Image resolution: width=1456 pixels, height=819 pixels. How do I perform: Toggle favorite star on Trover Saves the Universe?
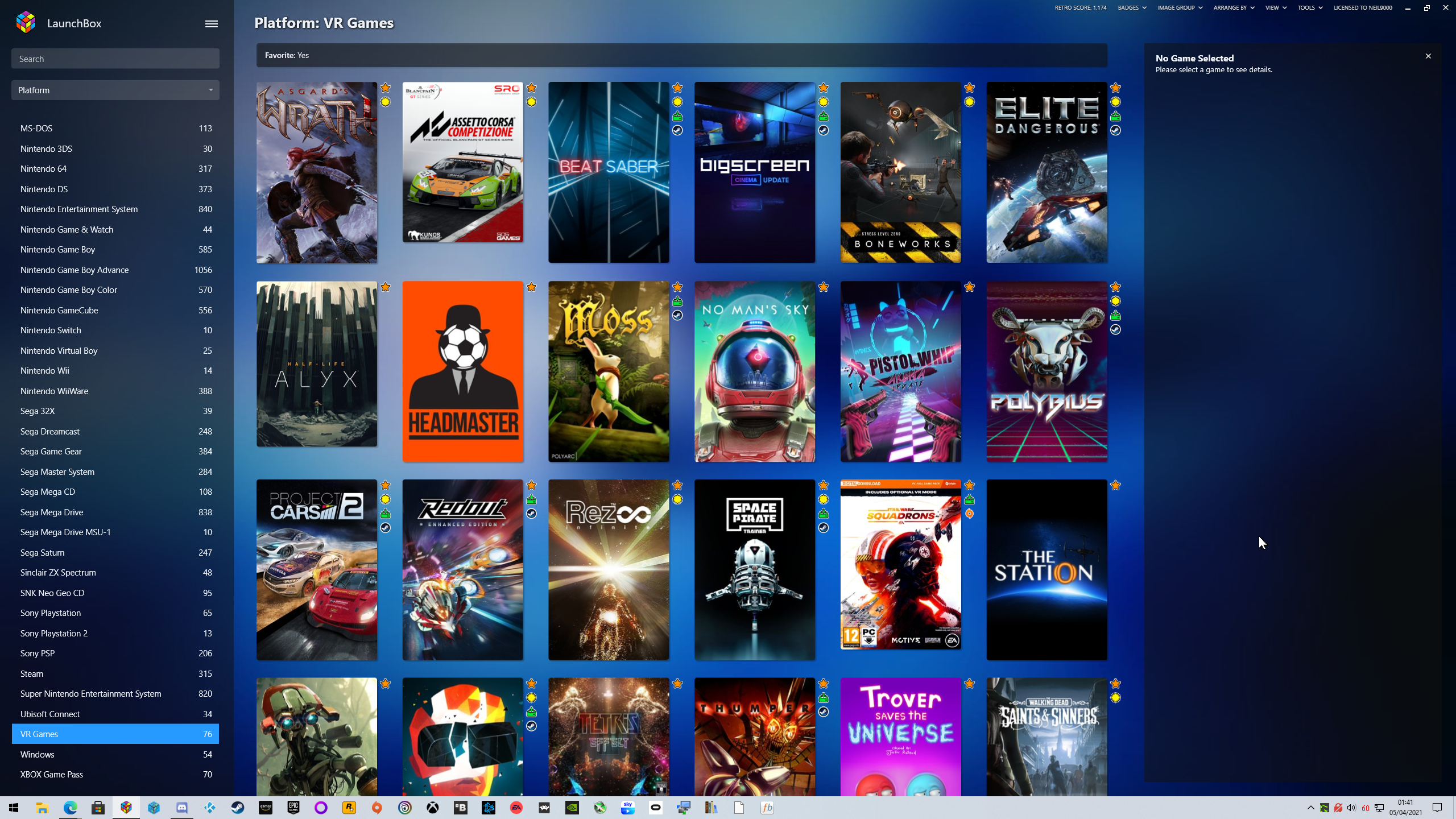tap(970, 684)
